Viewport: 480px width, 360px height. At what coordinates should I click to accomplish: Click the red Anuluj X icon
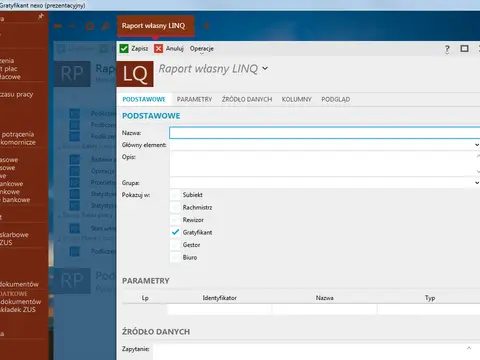tap(158, 49)
